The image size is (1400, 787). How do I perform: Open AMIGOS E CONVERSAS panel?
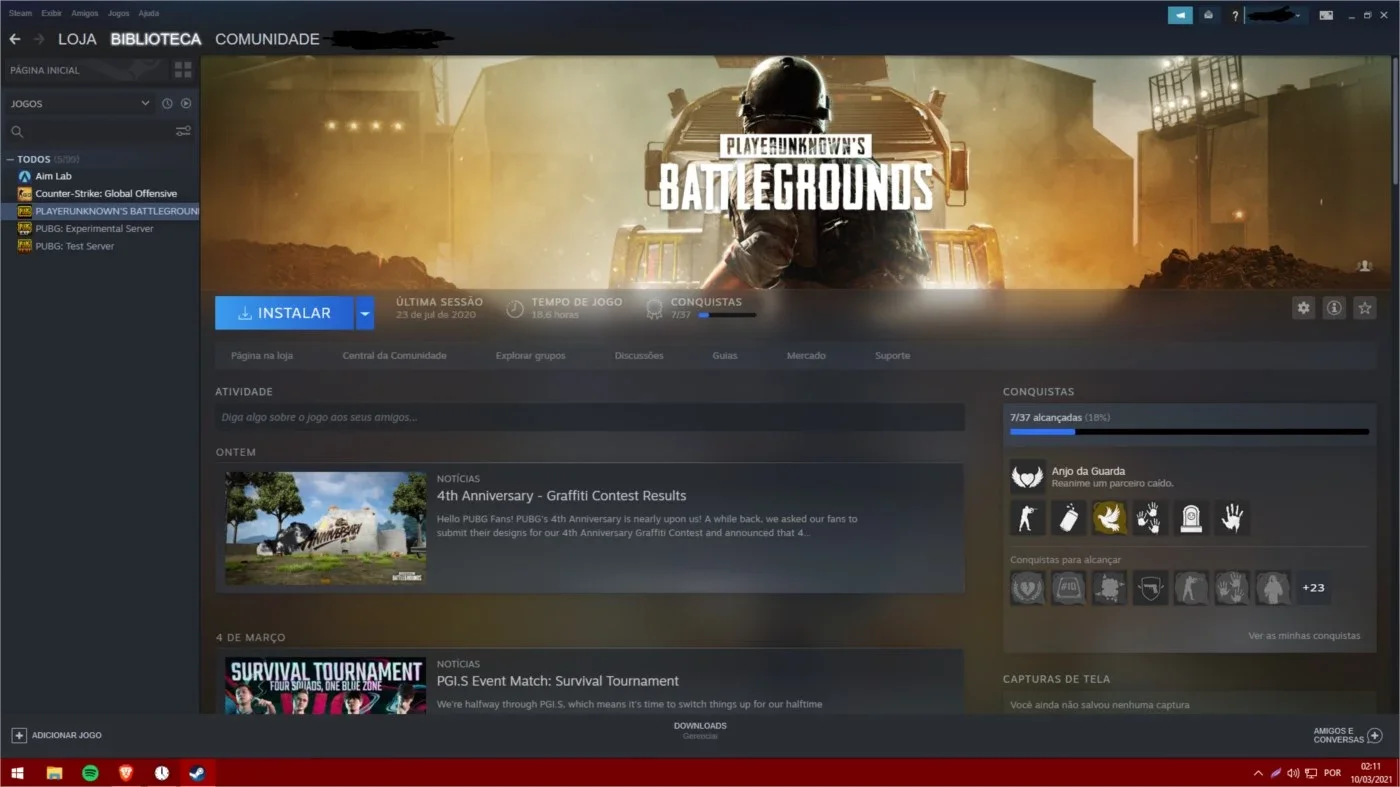coord(1348,735)
